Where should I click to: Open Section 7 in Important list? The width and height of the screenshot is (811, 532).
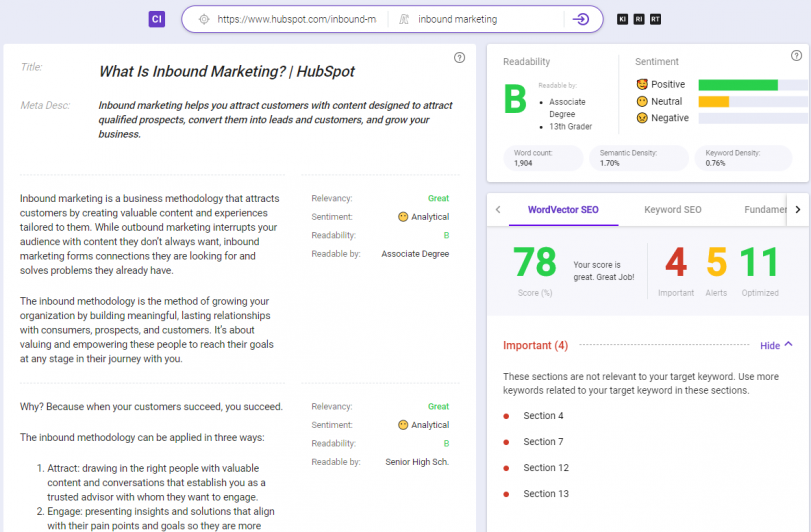tap(543, 442)
